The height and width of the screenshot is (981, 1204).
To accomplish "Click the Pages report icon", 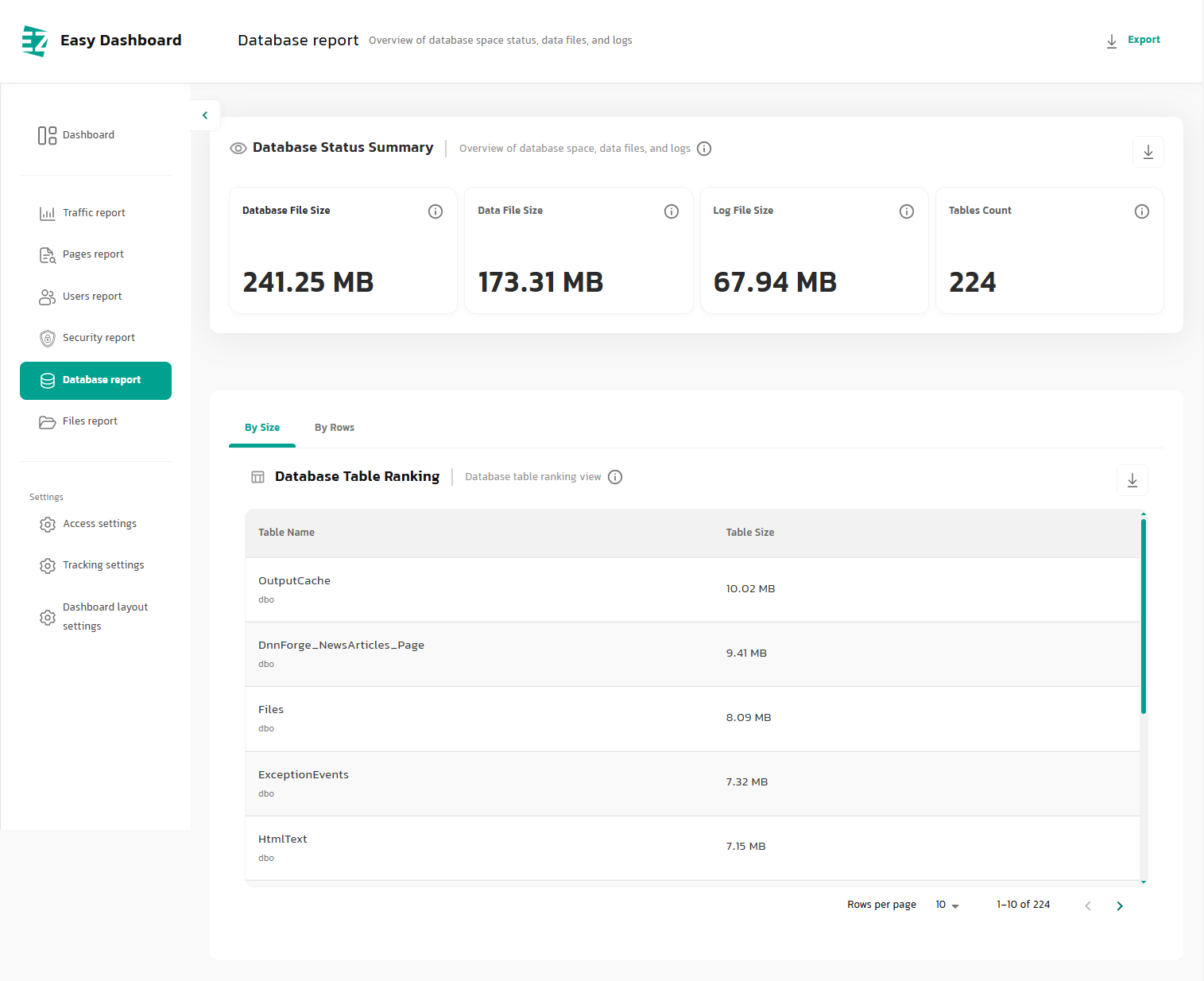I will pyautogui.click(x=48, y=255).
